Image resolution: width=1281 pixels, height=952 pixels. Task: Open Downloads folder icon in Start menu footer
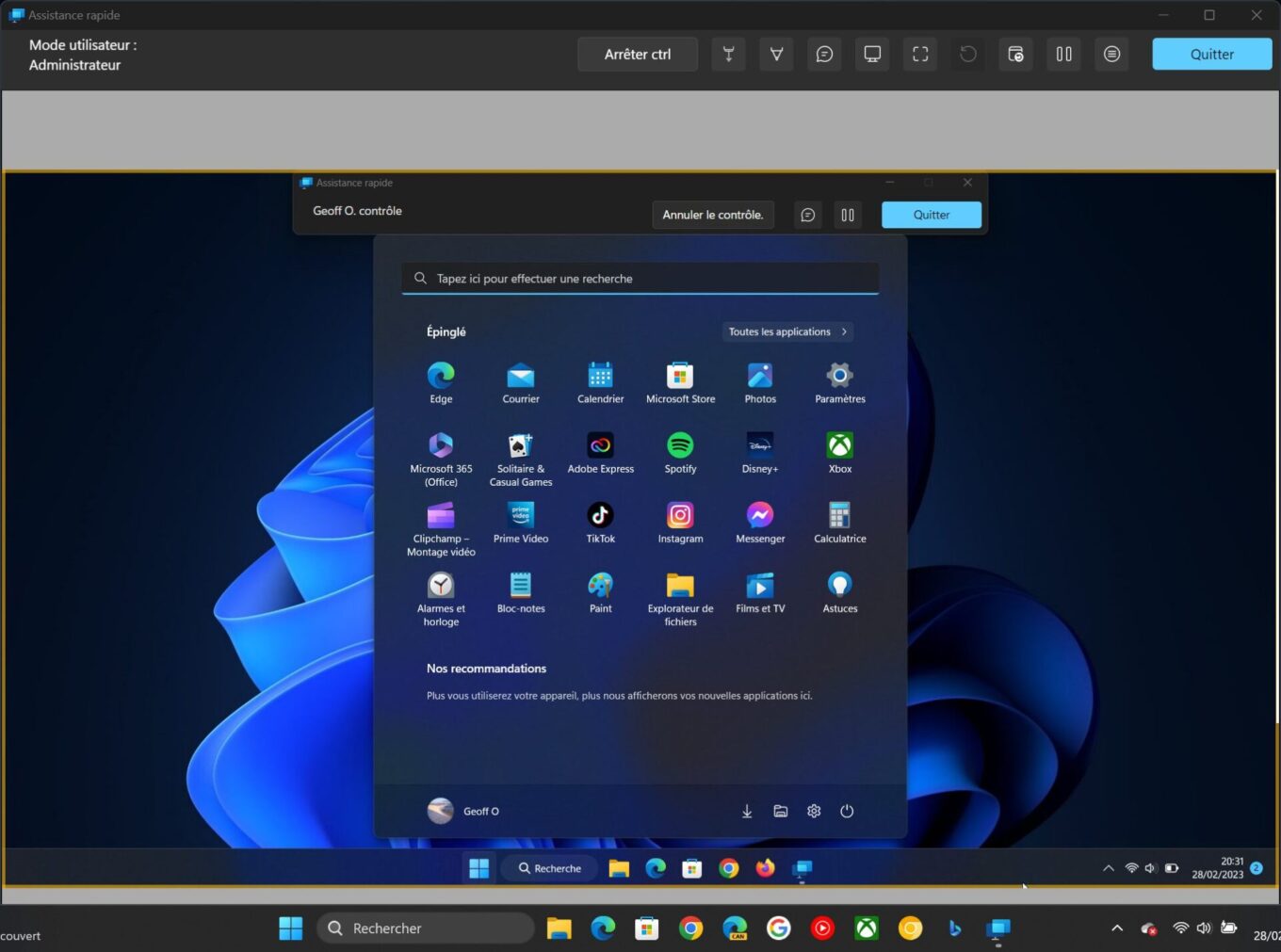747,811
